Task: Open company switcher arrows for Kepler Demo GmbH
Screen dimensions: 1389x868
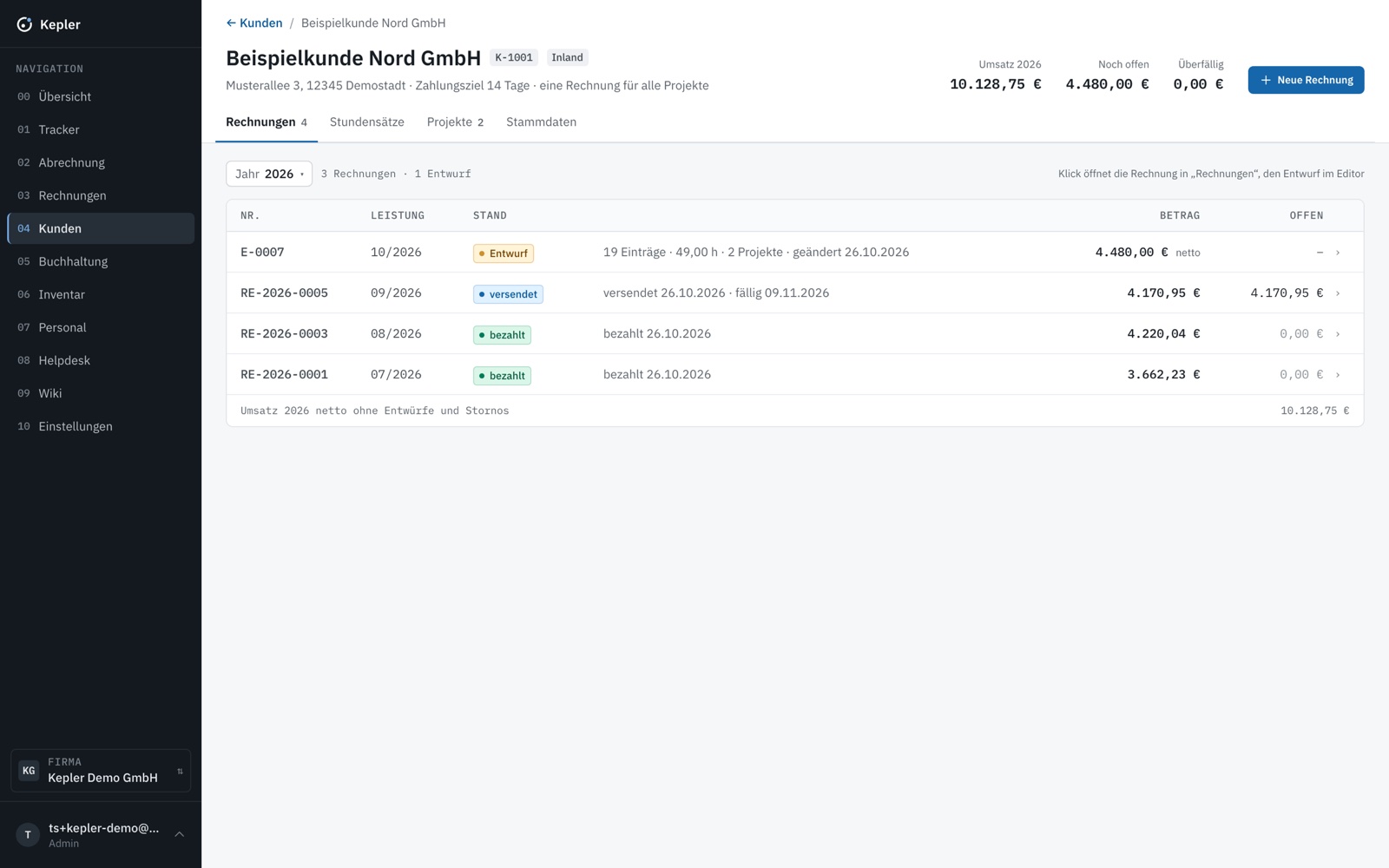Action: pos(180,771)
